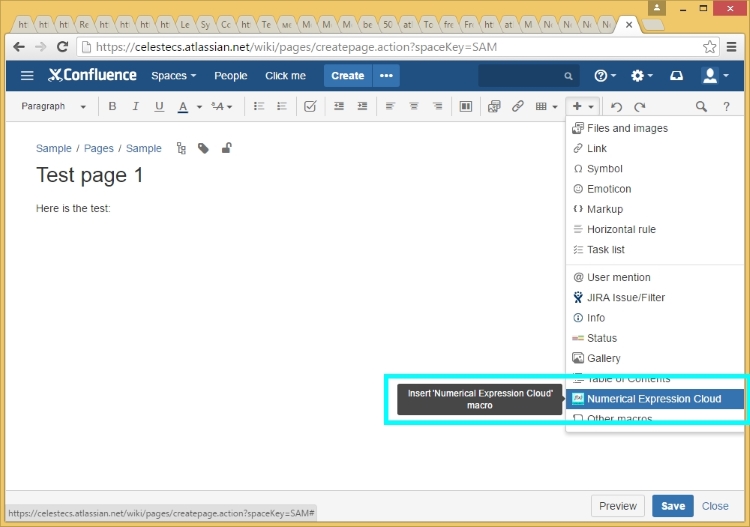Open page layout tool

(465, 106)
